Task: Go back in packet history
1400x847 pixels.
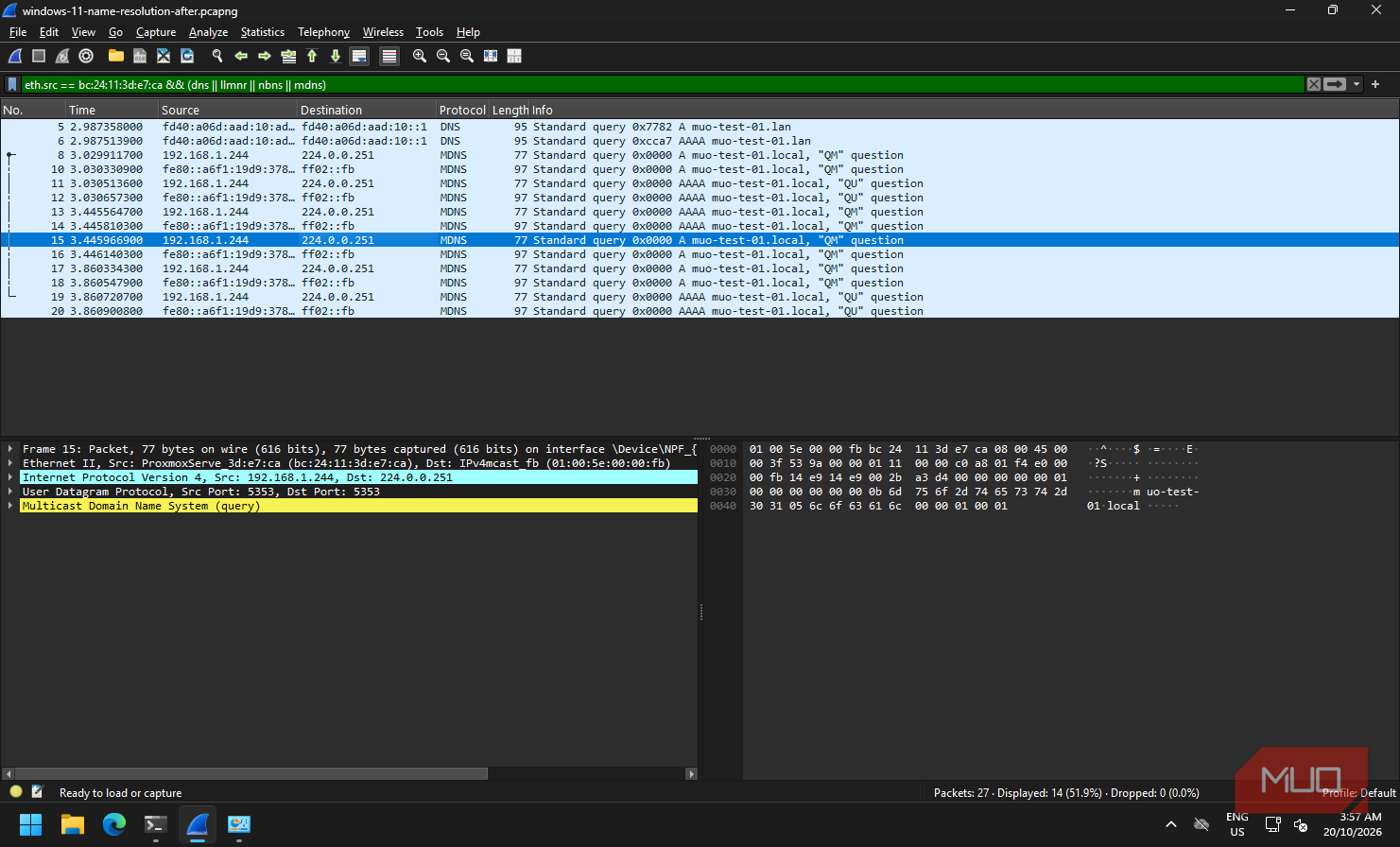Action: tap(241, 56)
